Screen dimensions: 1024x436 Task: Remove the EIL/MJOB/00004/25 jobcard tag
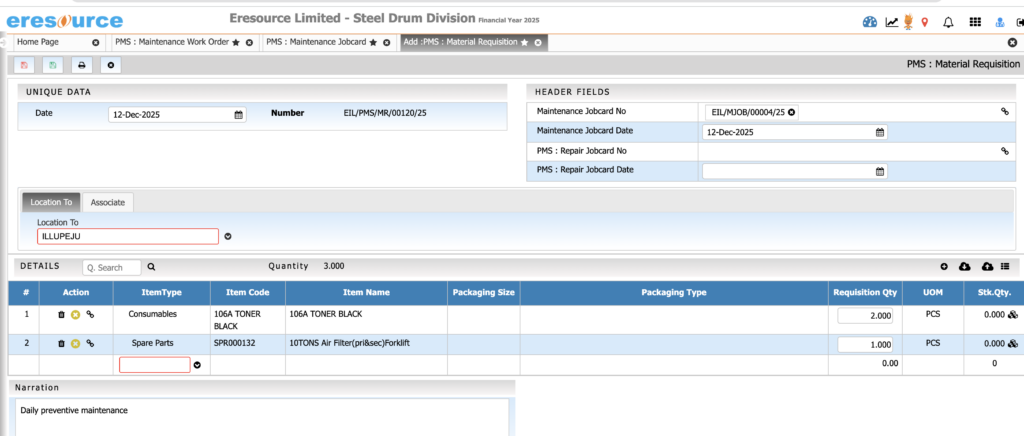click(x=792, y=112)
